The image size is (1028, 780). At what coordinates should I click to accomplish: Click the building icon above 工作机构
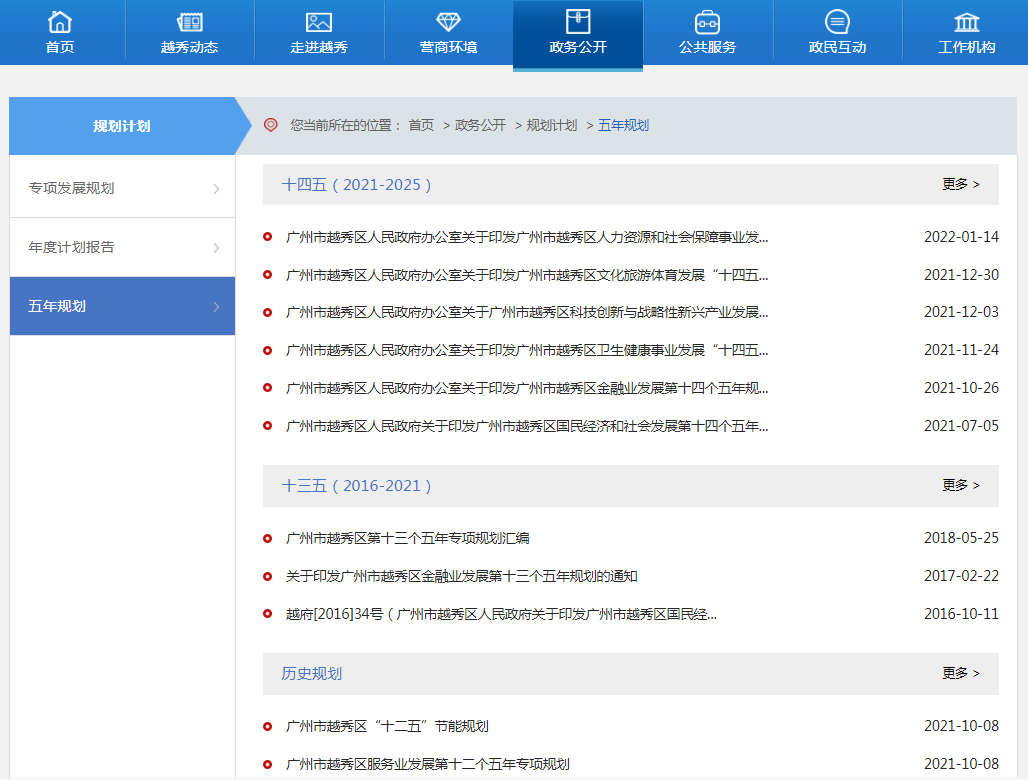click(x=967, y=21)
